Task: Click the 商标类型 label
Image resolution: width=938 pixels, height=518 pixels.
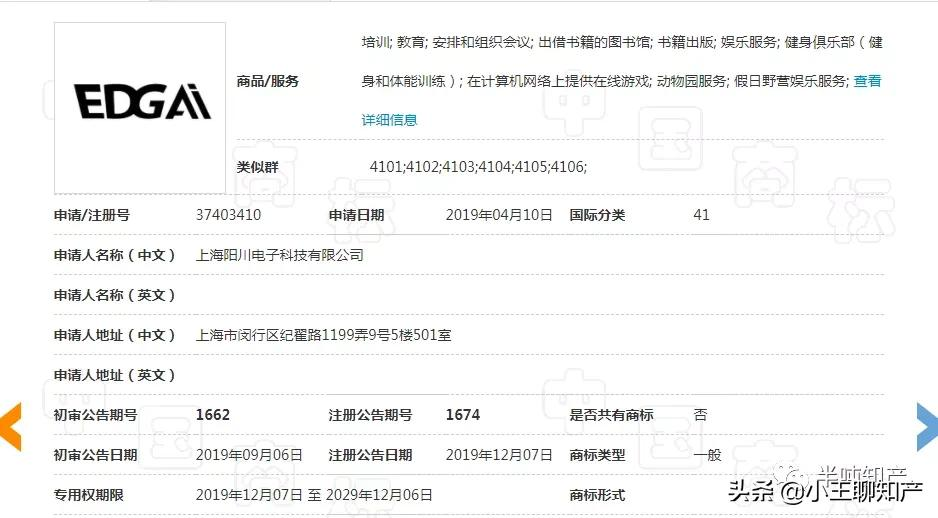Action: (597, 455)
